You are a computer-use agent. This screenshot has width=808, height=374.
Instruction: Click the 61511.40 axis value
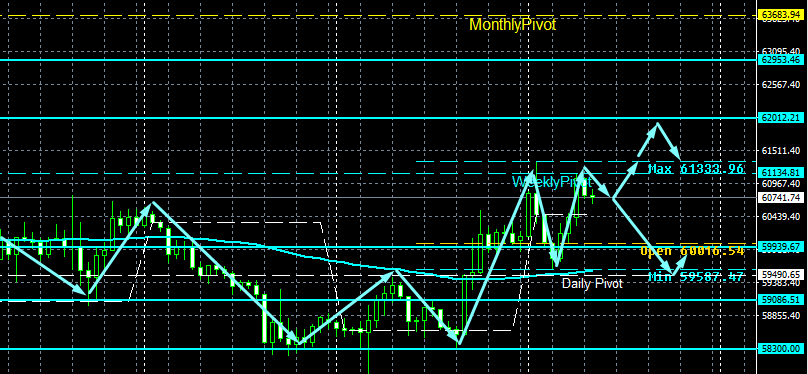(781, 150)
